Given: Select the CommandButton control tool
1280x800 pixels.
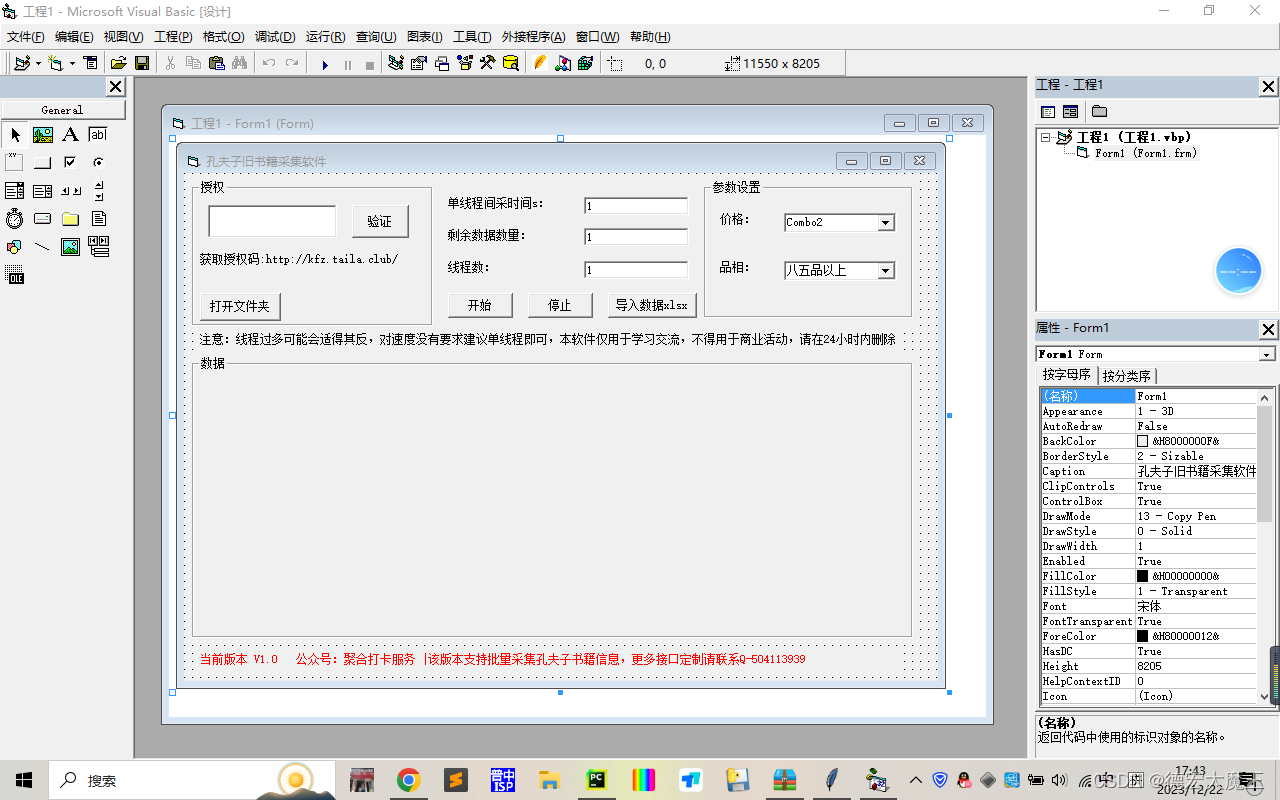Looking at the screenshot, I should [43, 162].
